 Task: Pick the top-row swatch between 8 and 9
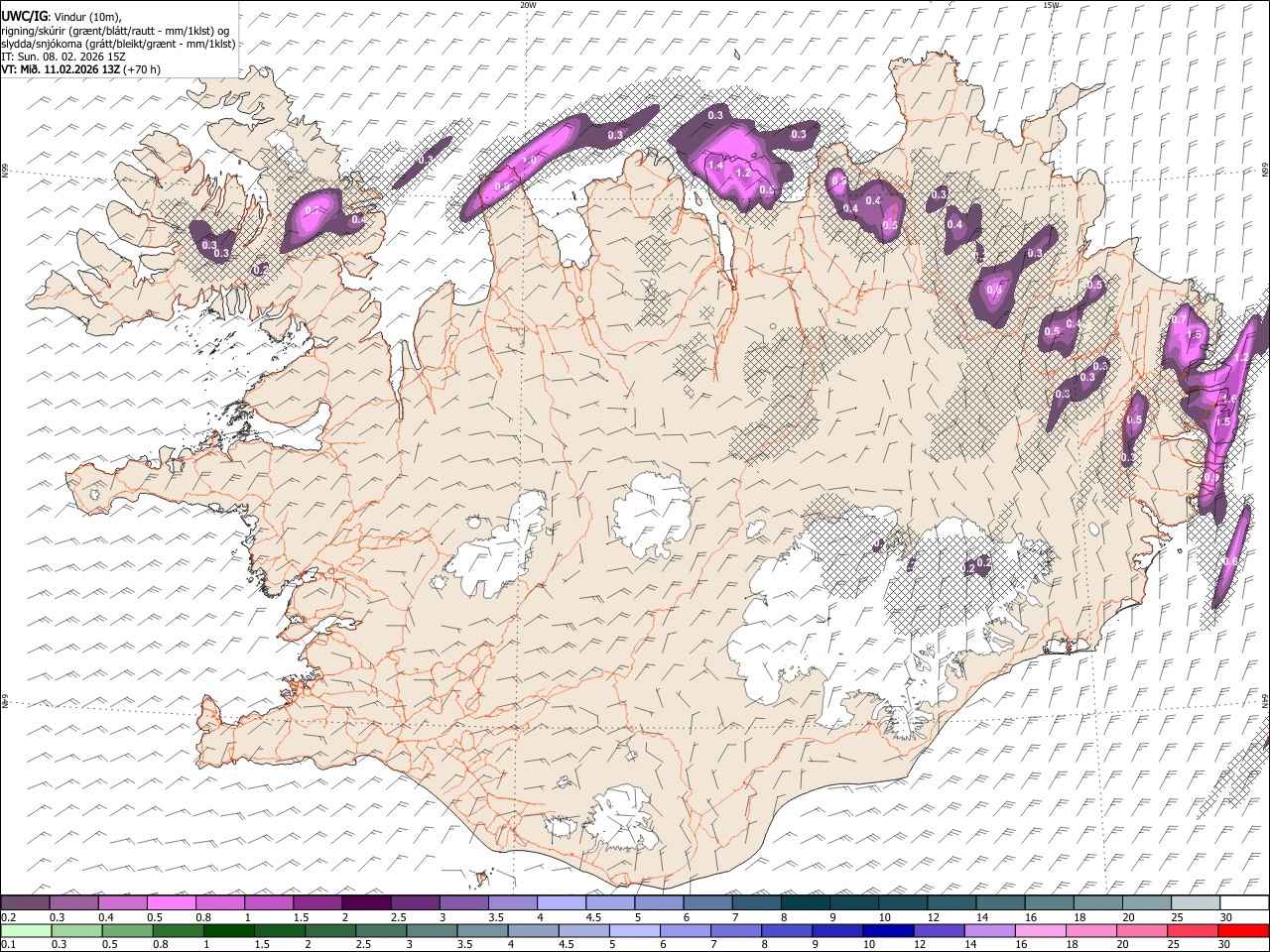806,903
